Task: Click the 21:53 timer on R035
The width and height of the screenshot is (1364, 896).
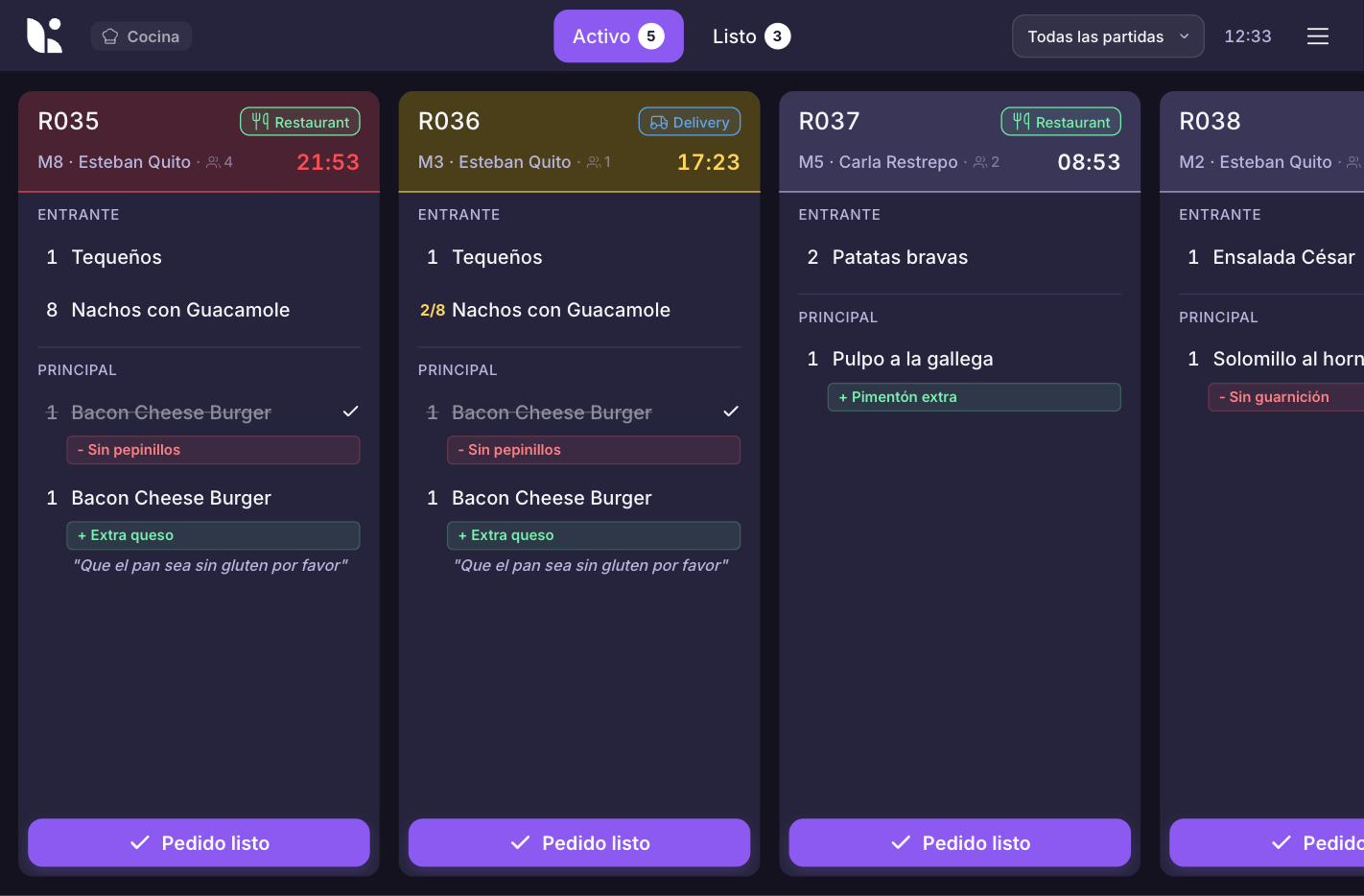Action: pyautogui.click(x=328, y=162)
